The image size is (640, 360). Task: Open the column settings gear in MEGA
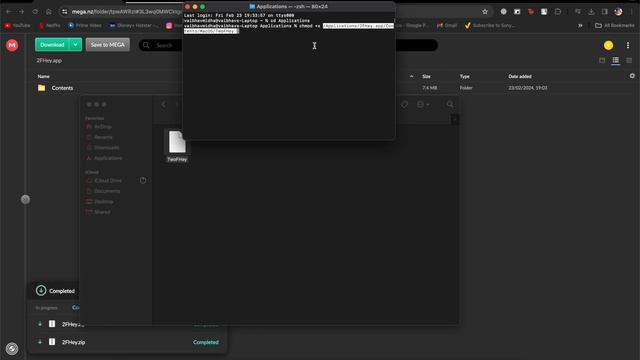tap(632, 76)
